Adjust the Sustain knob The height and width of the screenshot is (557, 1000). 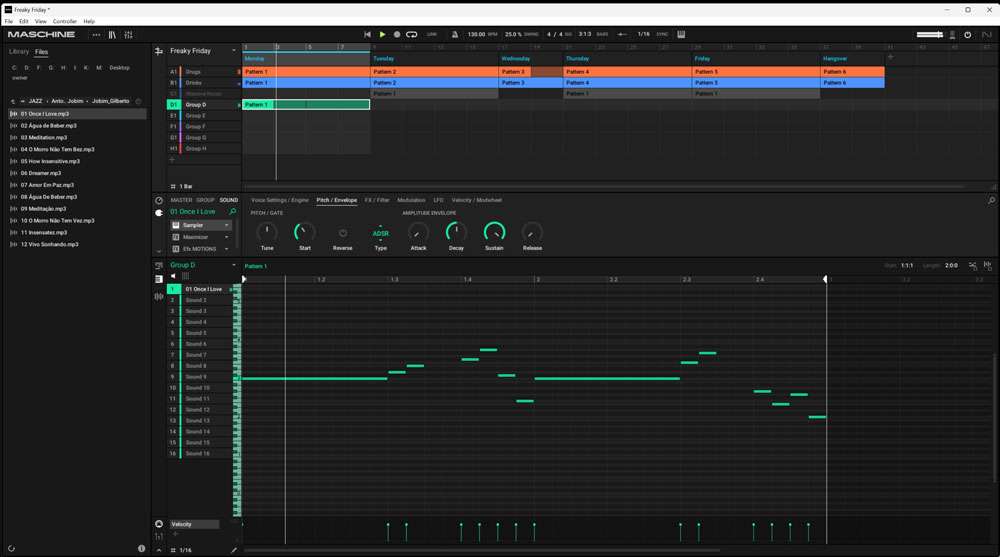click(x=494, y=232)
